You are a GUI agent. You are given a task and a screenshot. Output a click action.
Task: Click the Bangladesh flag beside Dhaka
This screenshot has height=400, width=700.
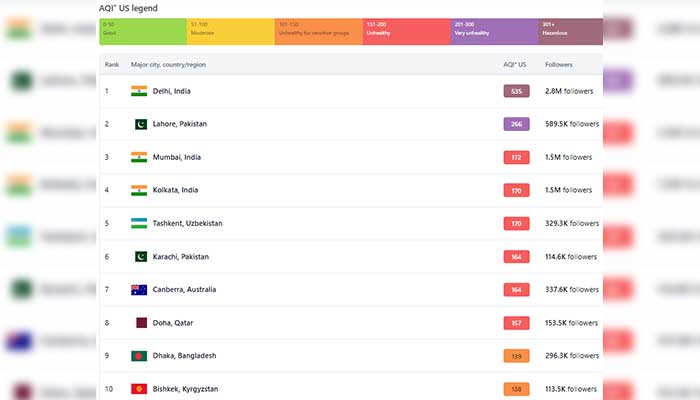[139, 356]
